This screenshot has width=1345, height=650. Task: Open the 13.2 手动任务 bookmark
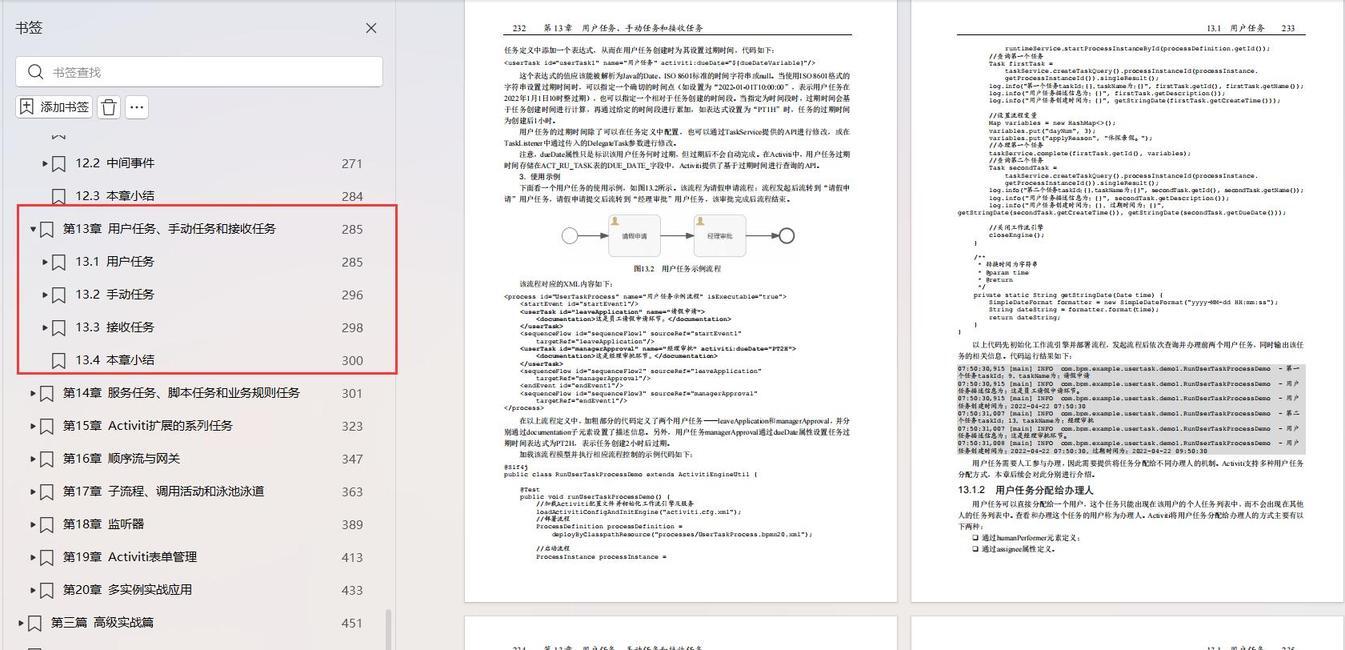pyautogui.click(x=115, y=295)
